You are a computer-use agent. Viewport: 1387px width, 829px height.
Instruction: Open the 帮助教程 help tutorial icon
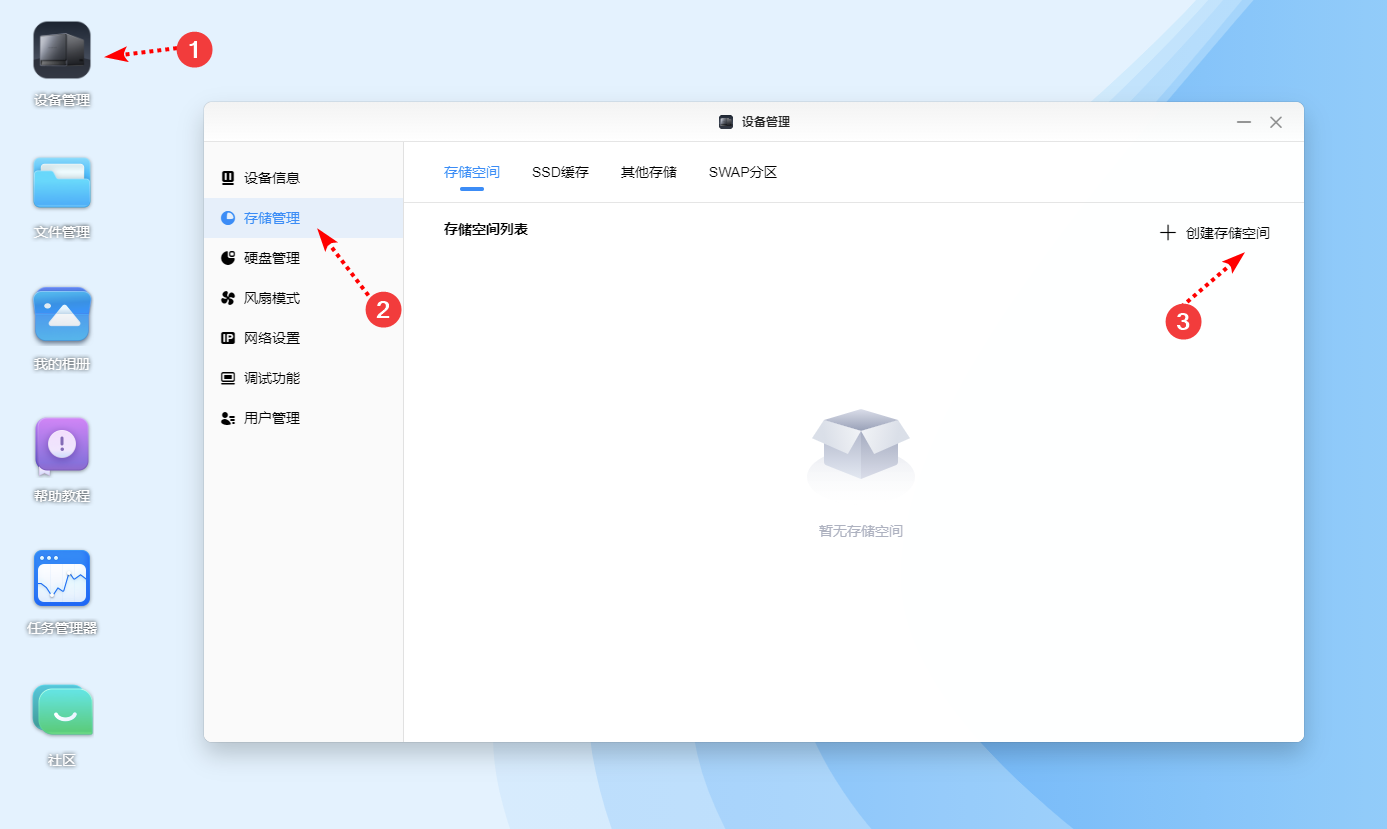pos(62,445)
